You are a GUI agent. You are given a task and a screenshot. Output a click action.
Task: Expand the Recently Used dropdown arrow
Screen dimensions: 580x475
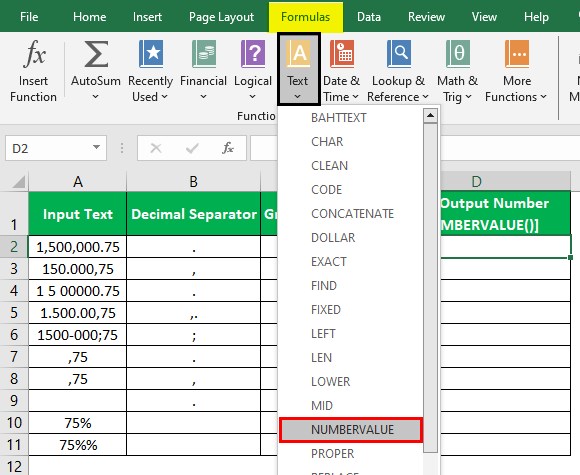pyautogui.click(x=165, y=97)
